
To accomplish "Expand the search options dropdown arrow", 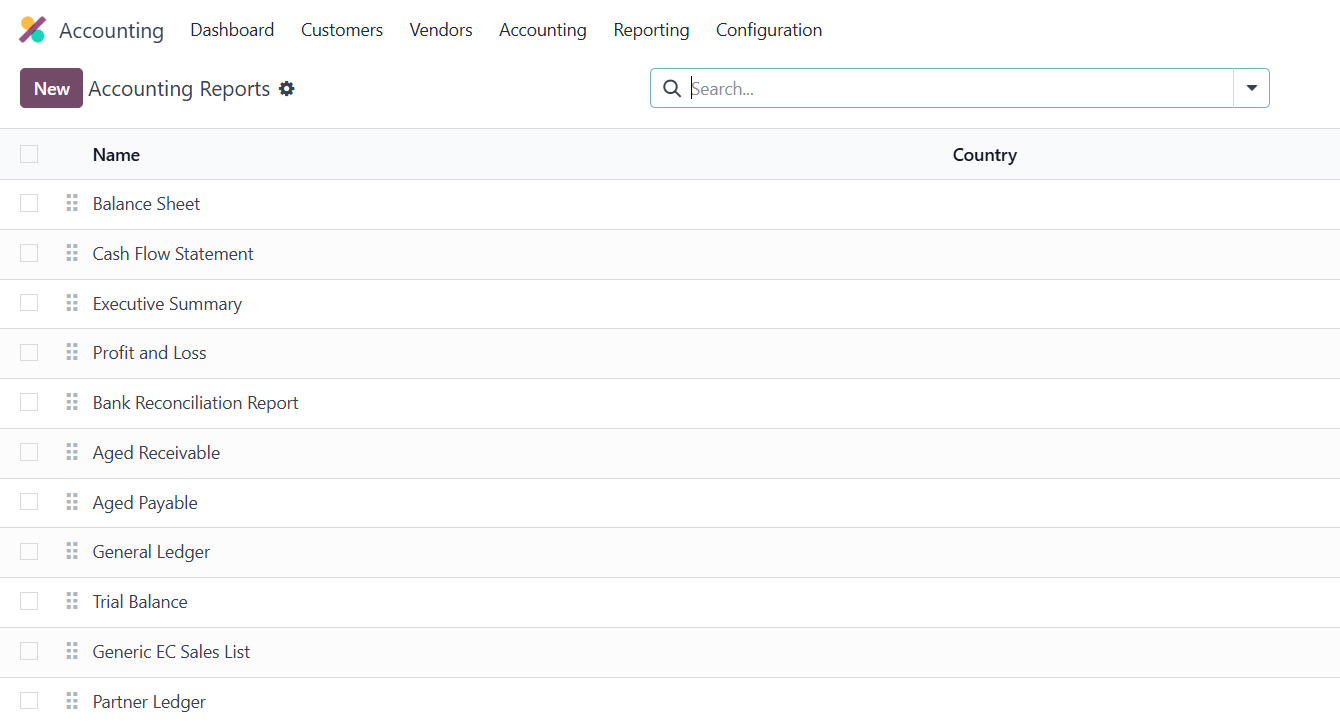I will [1252, 88].
